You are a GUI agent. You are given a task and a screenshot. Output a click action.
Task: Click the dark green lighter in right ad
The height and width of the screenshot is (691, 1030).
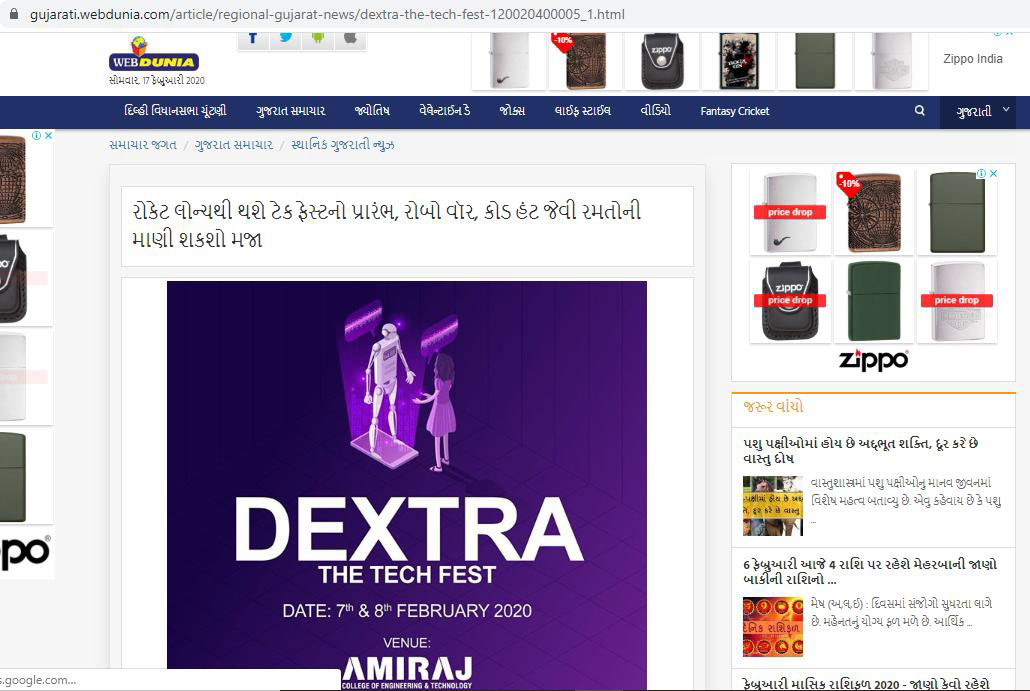click(x=873, y=301)
